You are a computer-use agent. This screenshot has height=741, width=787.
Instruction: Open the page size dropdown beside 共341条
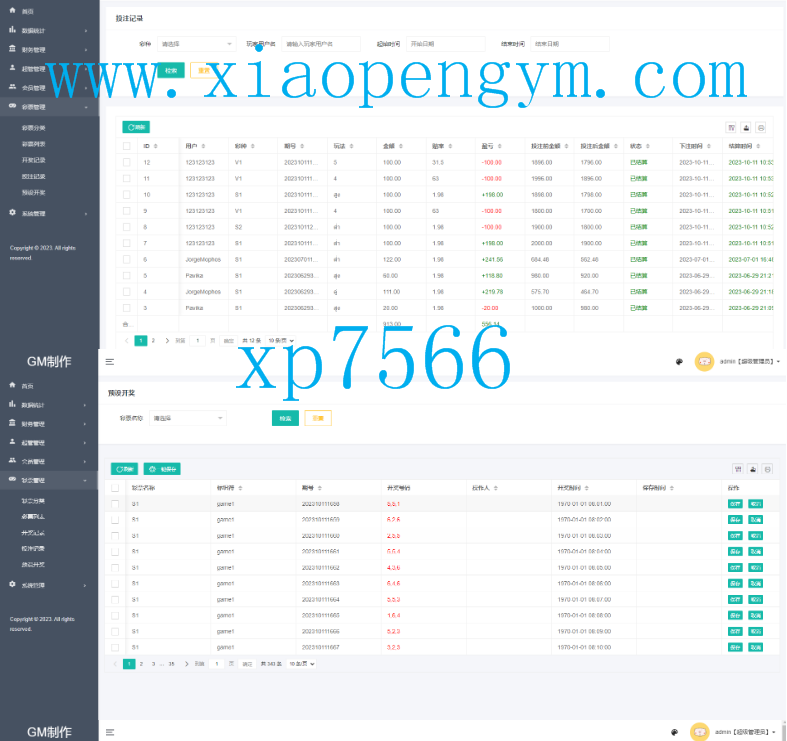pyautogui.click(x=301, y=663)
